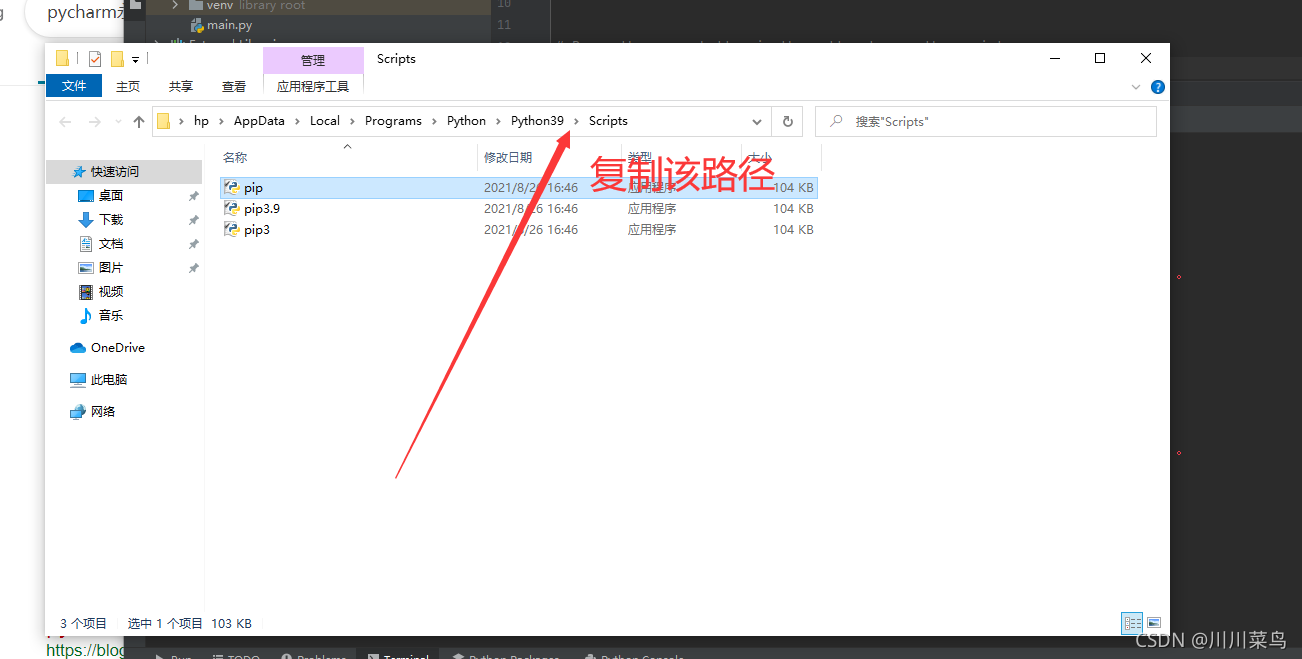Navigate to Python39 in the breadcrumb
This screenshot has width=1302, height=659.
(537, 121)
